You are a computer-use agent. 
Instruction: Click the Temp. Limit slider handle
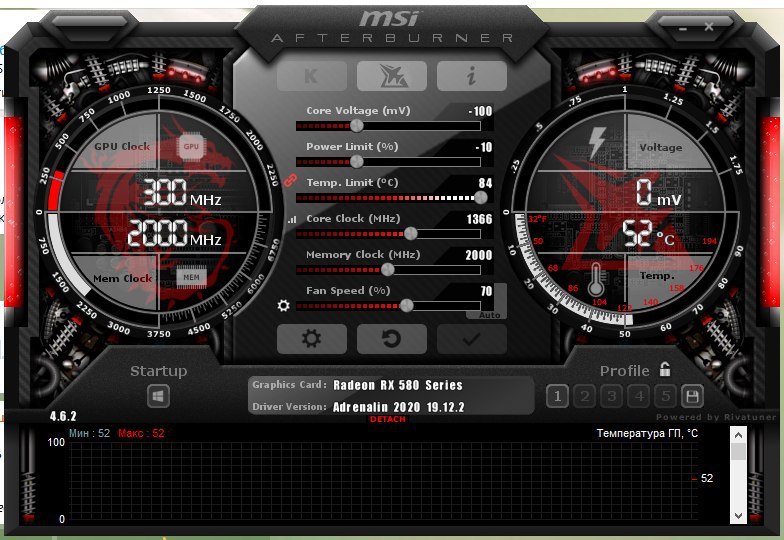[480, 198]
